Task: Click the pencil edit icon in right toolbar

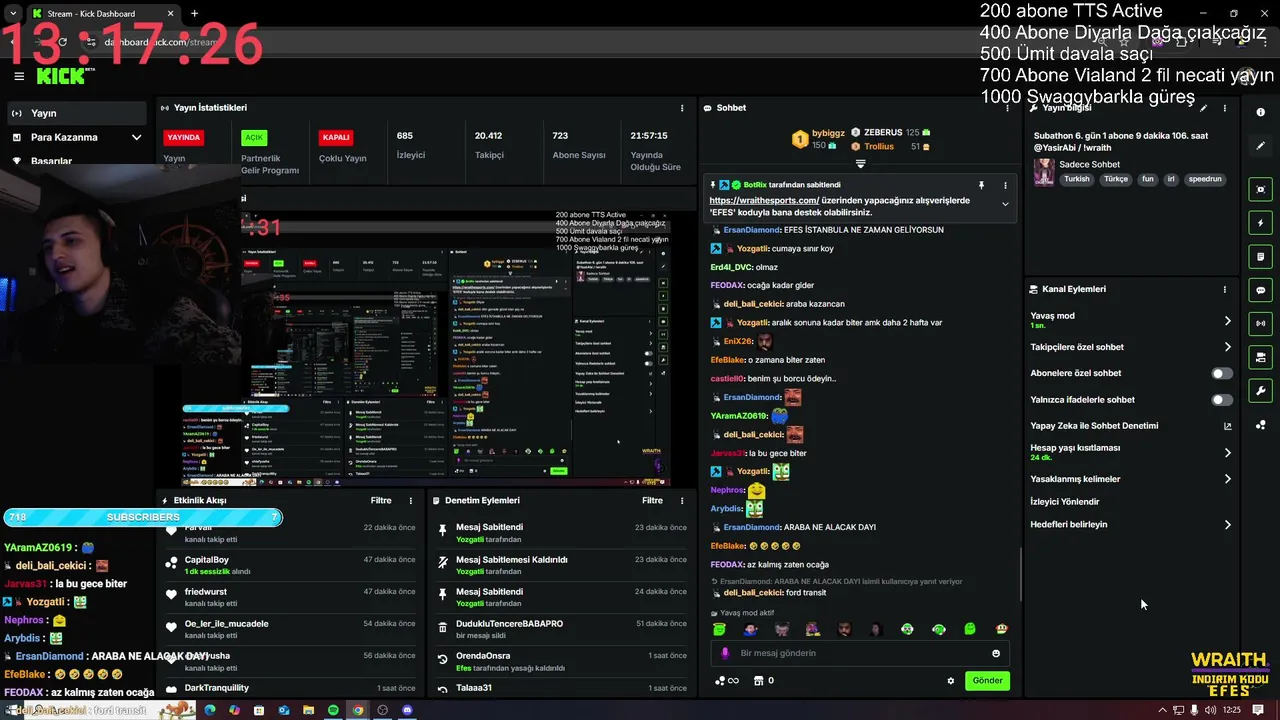Action: pos(1260,146)
